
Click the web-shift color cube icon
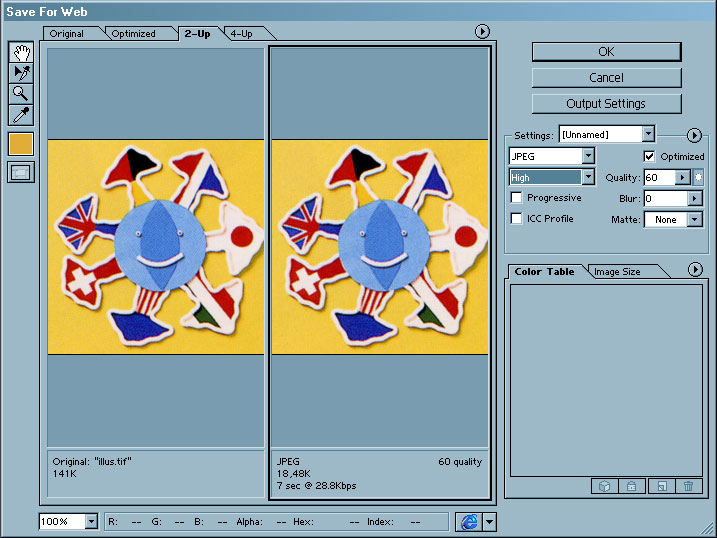[605, 486]
